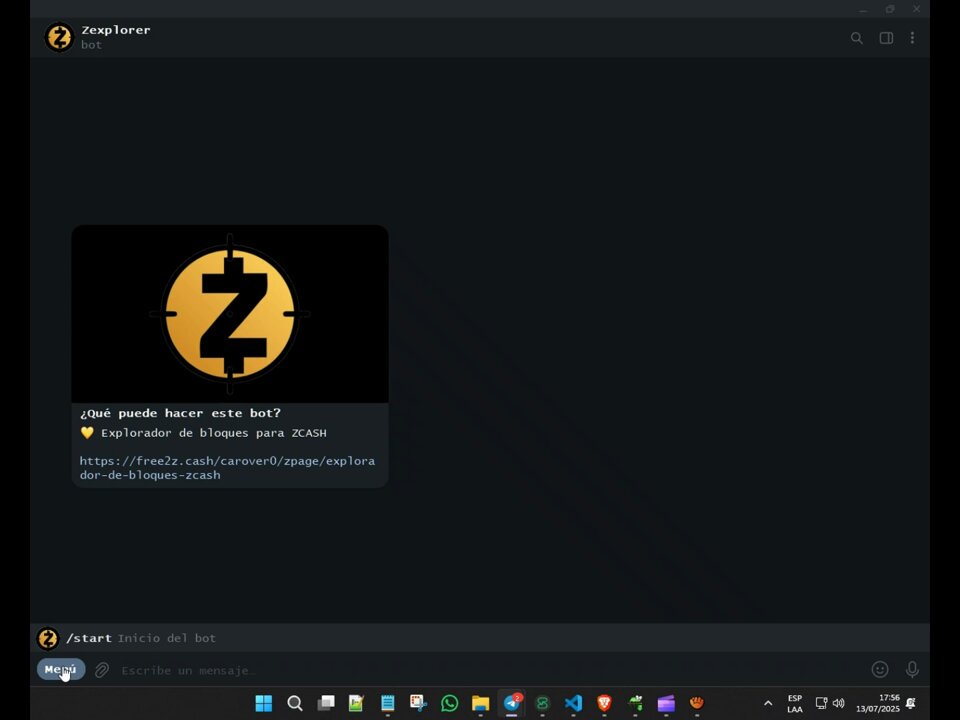The height and width of the screenshot is (720, 960).
Task: Click the Zexplorer avatar in header
Action: 59,37
